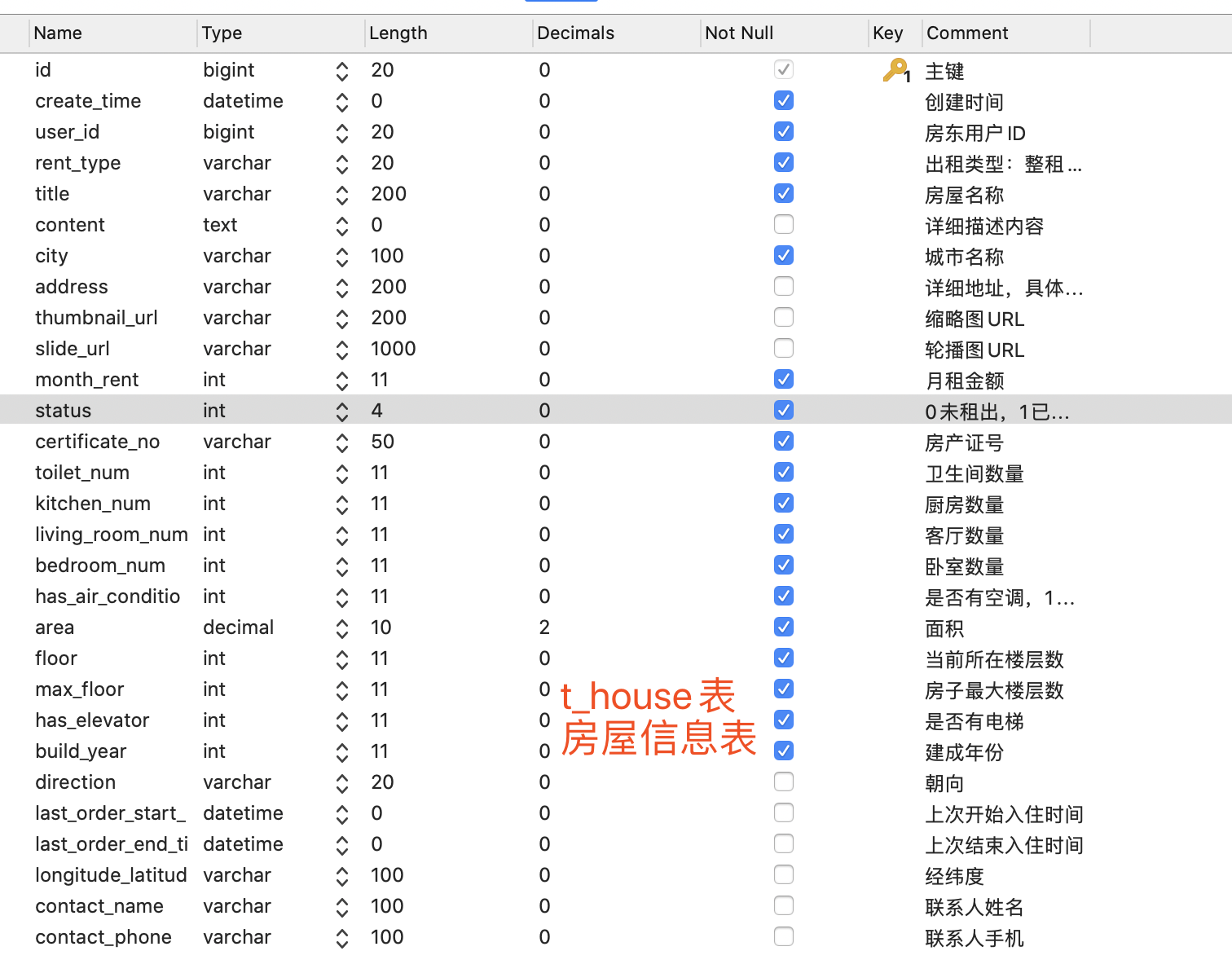
Task: Uncheck Not Null for status field
Action: click(x=784, y=411)
